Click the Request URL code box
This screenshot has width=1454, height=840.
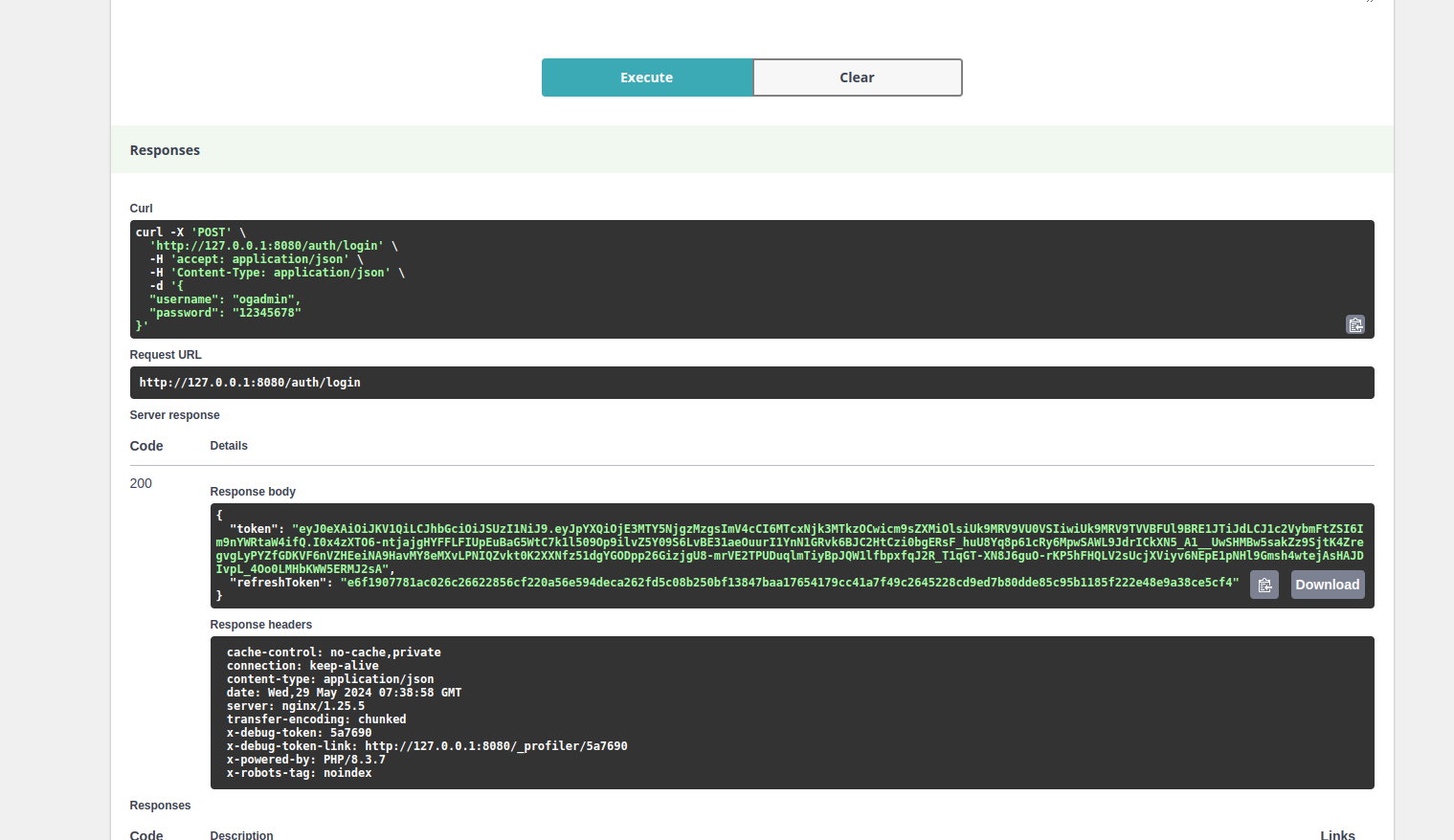tap(751, 383)
